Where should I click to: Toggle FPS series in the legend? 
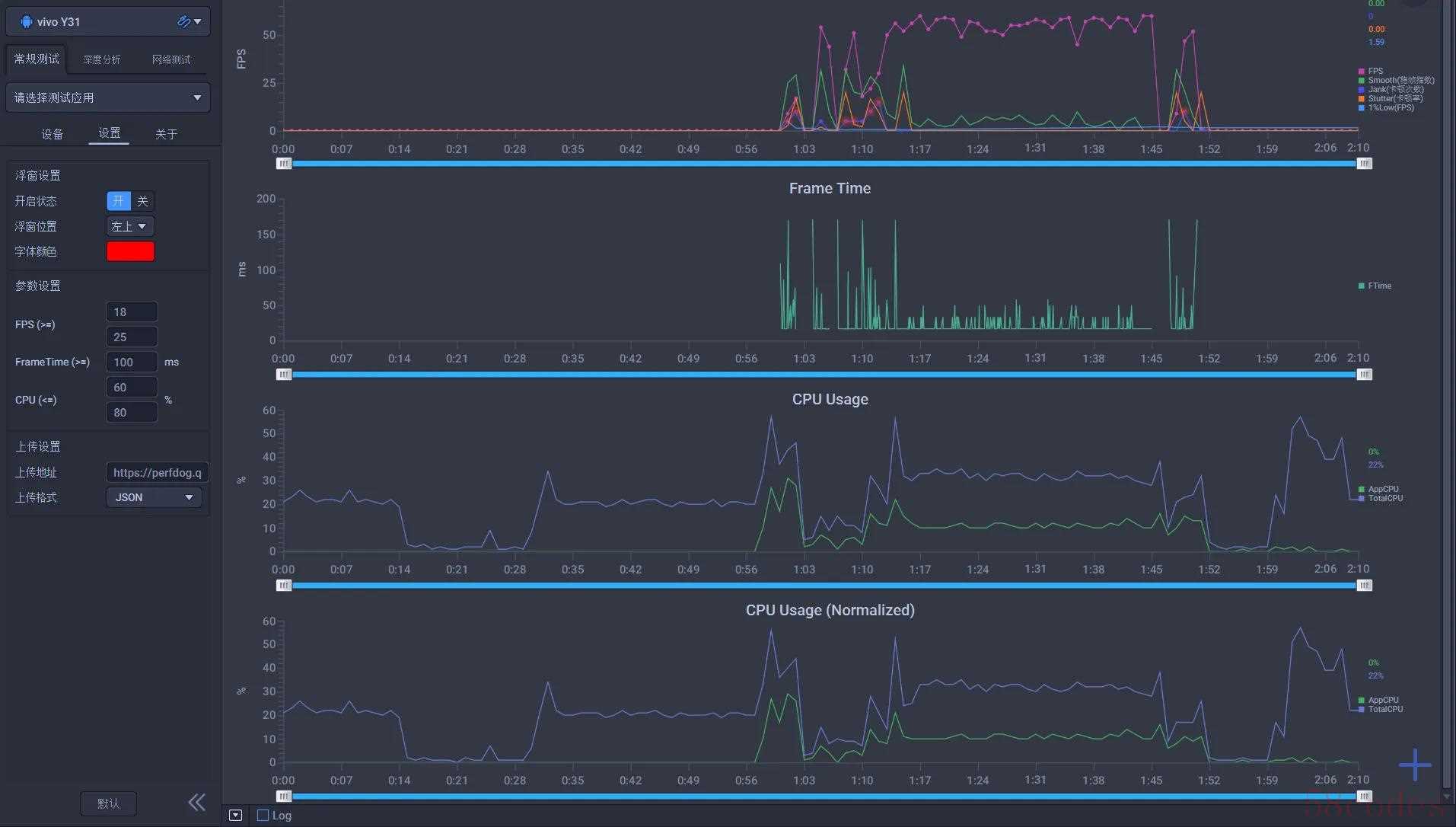coord(1371,71)
